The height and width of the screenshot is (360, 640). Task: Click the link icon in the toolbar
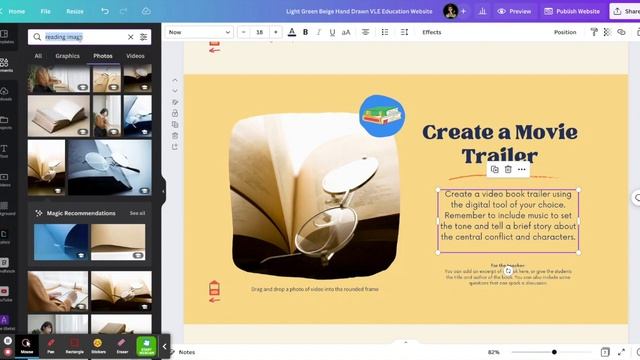(621, 32)
